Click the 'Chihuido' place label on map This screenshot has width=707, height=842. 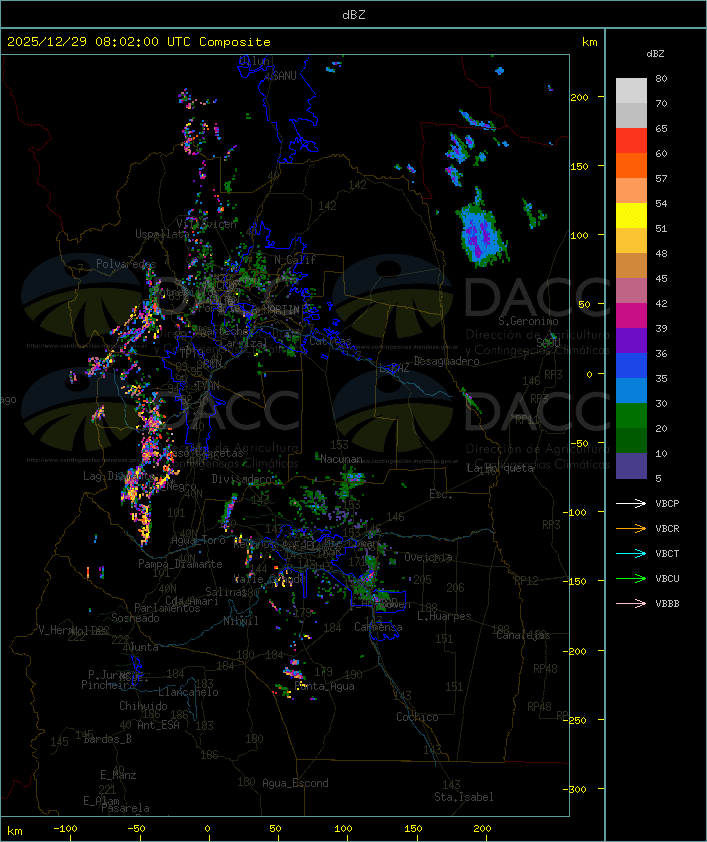tap(143, 706)
